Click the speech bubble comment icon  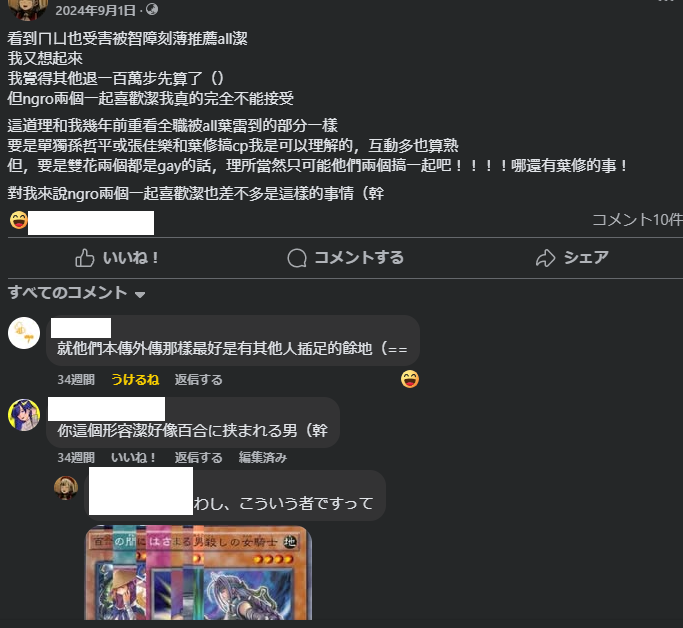click(x=297, y=258)
